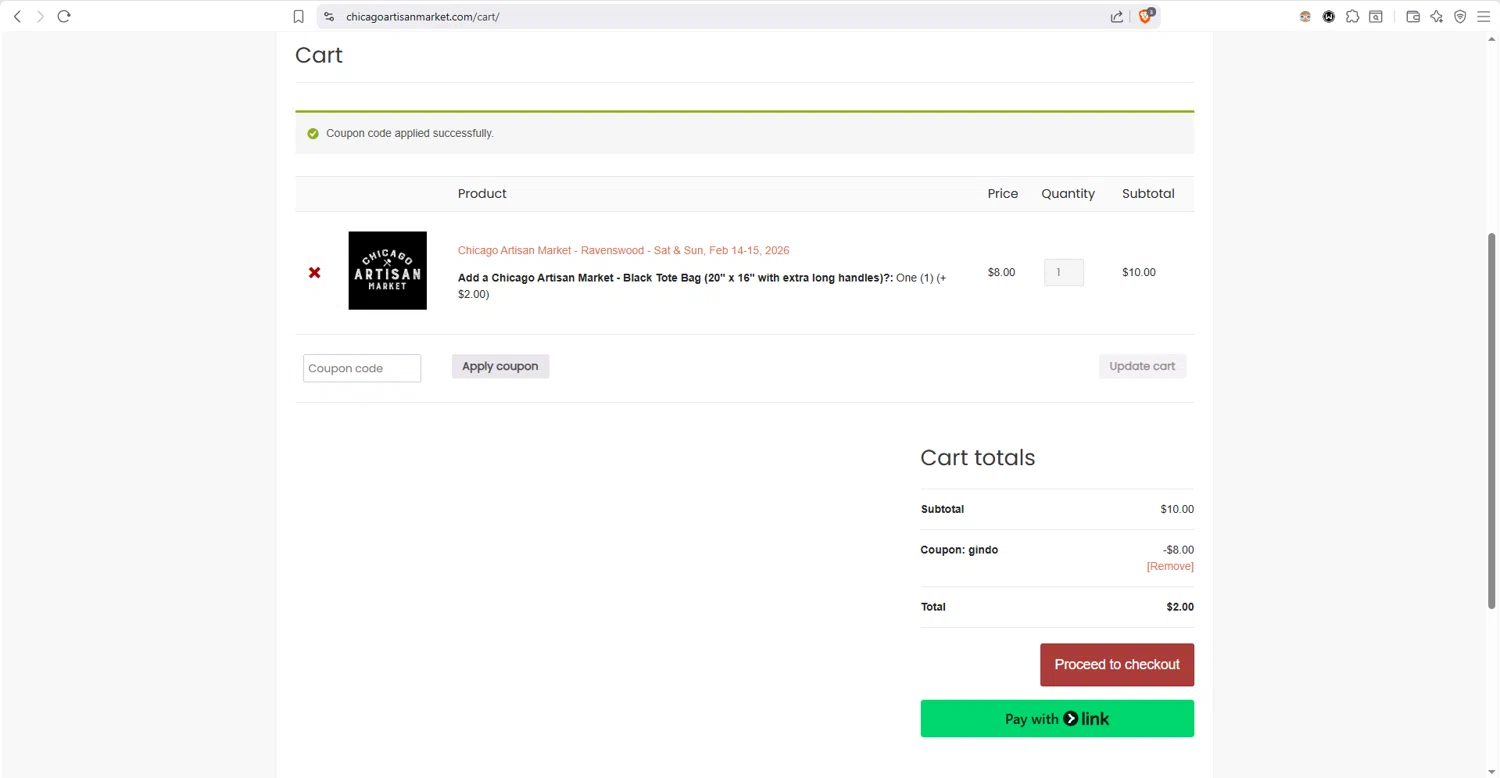Click the 'Cart' page heading
The image size is (1500, 778).
(x=319, y=55)
